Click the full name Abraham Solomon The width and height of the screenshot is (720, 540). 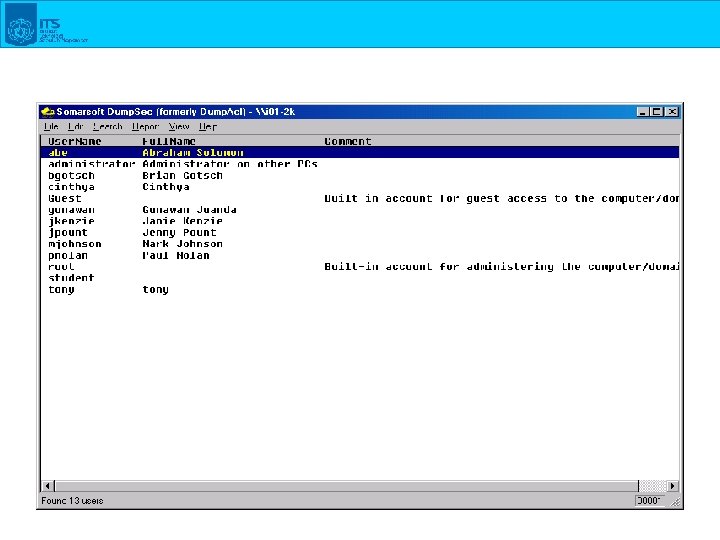coord(193,152)
